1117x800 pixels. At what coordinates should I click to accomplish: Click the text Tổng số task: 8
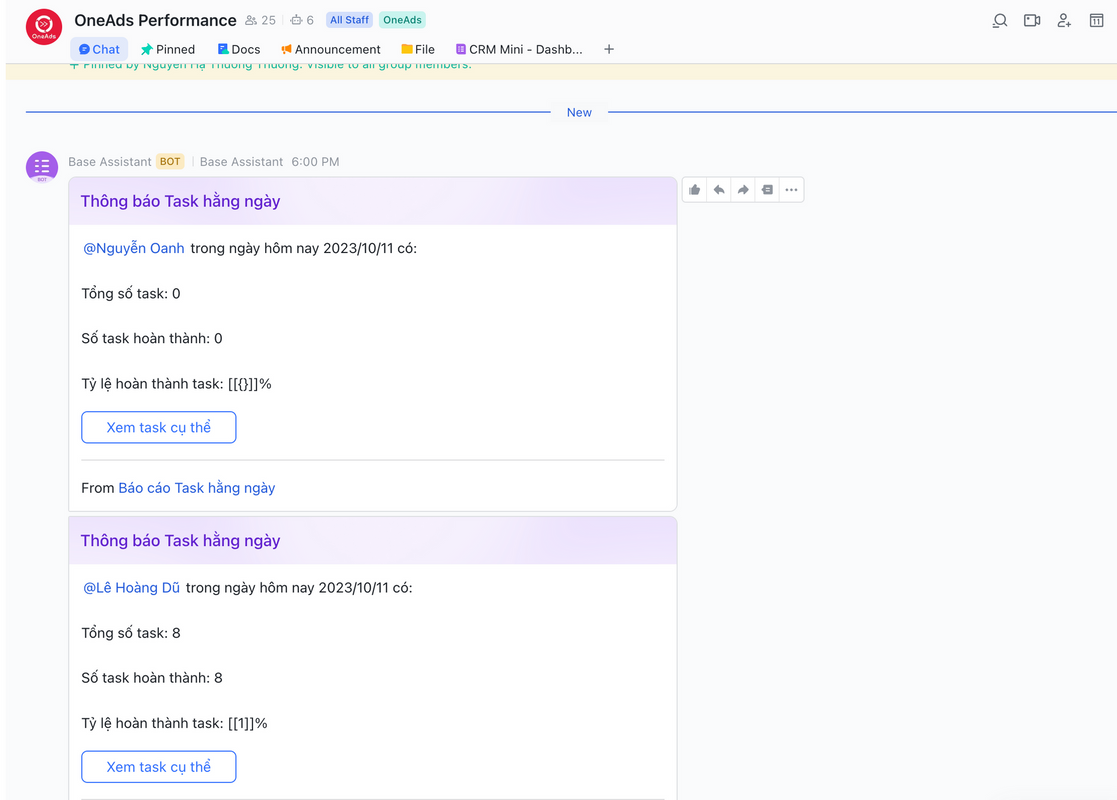[x=131, y=633]
